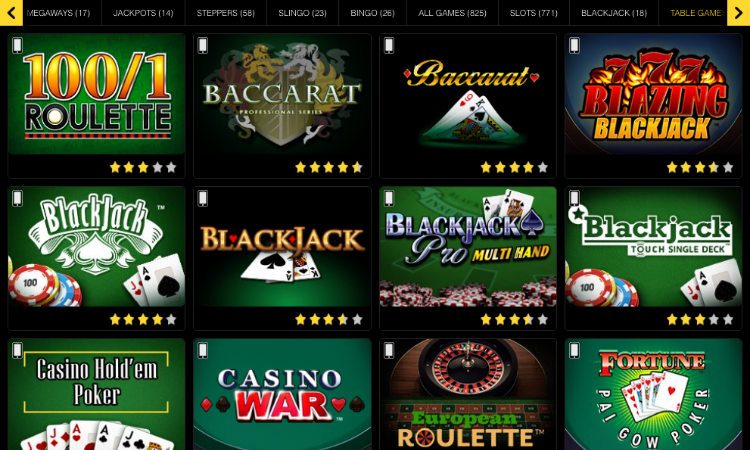
Task: Select the All Games (825) tab
Action: [452, 13]
